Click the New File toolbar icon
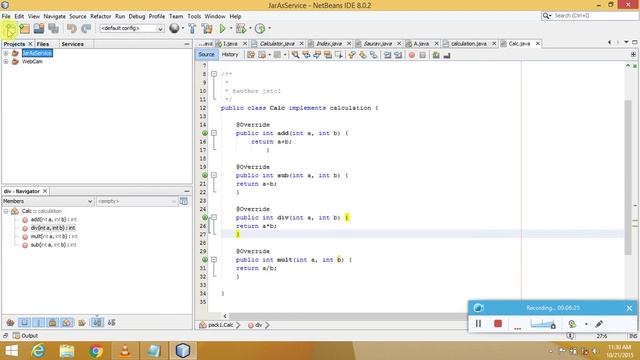The height and width of the screenshot is (360, 640). tap(10, 29)
